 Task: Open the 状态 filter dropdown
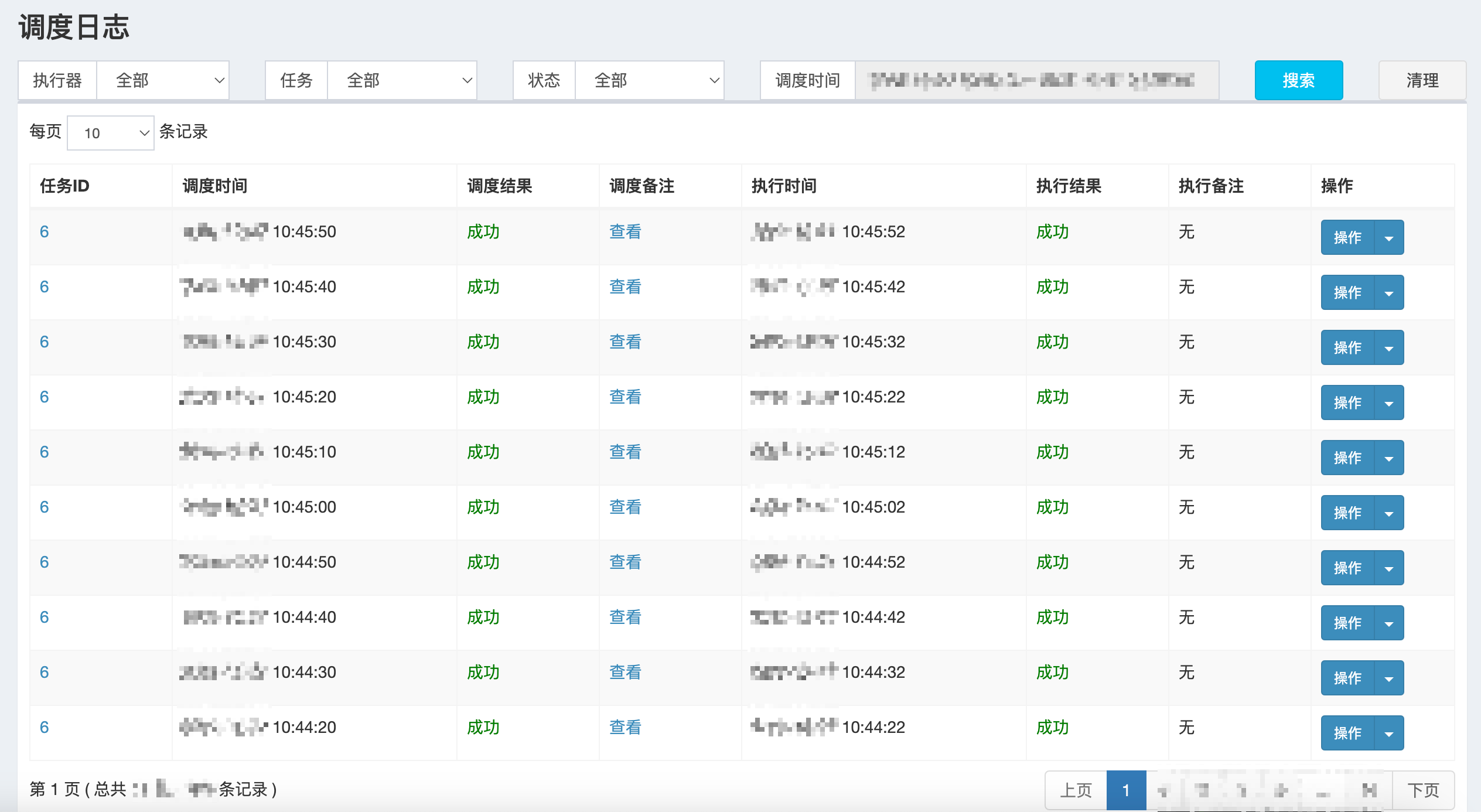[x=649, y=80]
